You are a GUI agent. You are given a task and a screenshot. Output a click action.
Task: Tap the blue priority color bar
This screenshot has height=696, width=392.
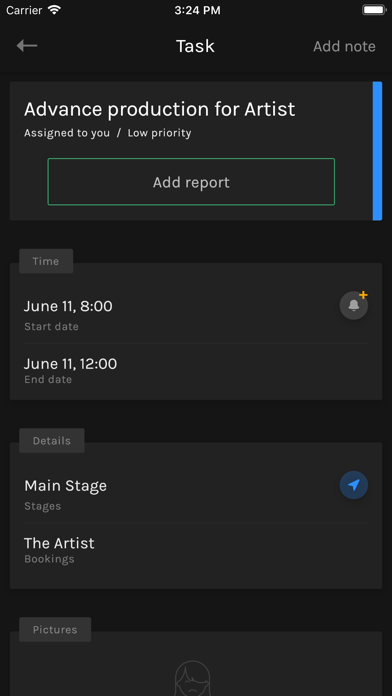click(x=377, y=151)
